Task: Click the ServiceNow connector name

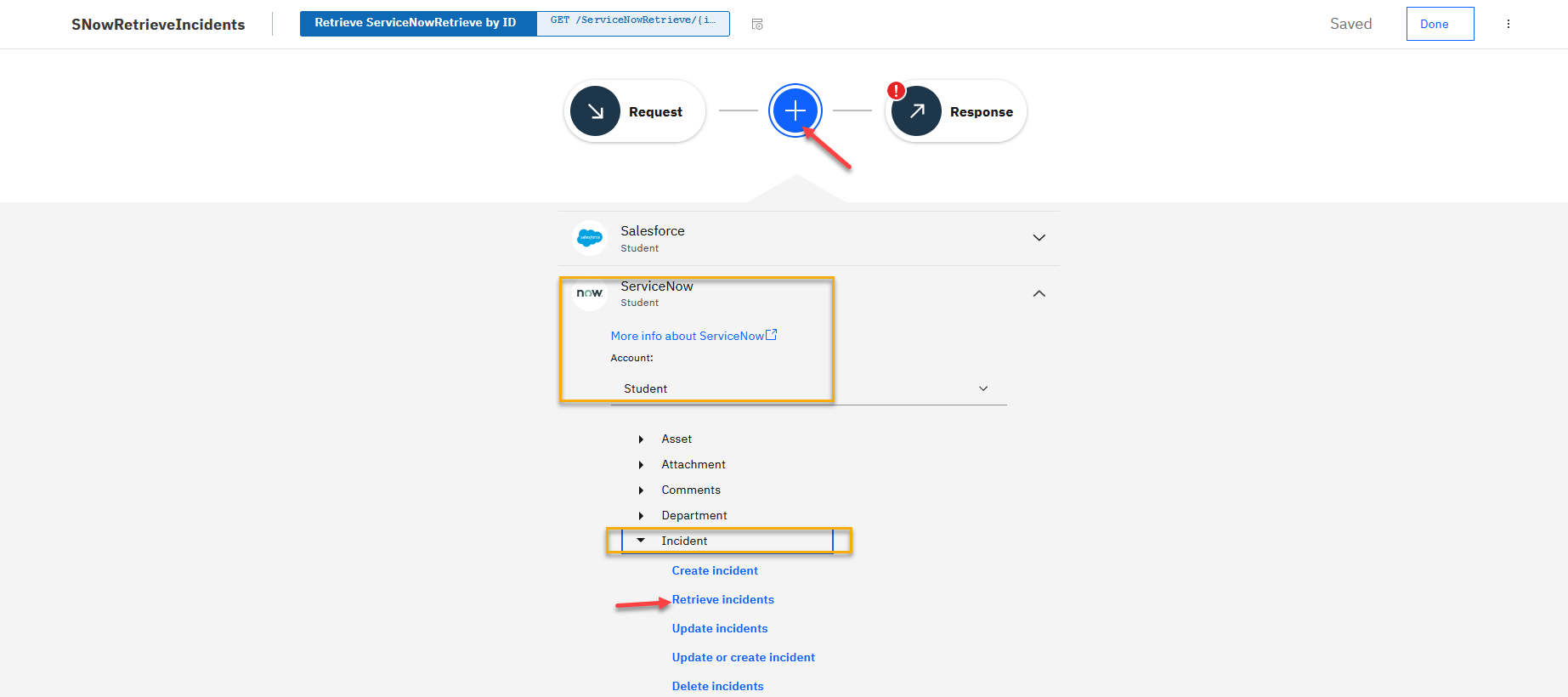Action: (657, 286)
